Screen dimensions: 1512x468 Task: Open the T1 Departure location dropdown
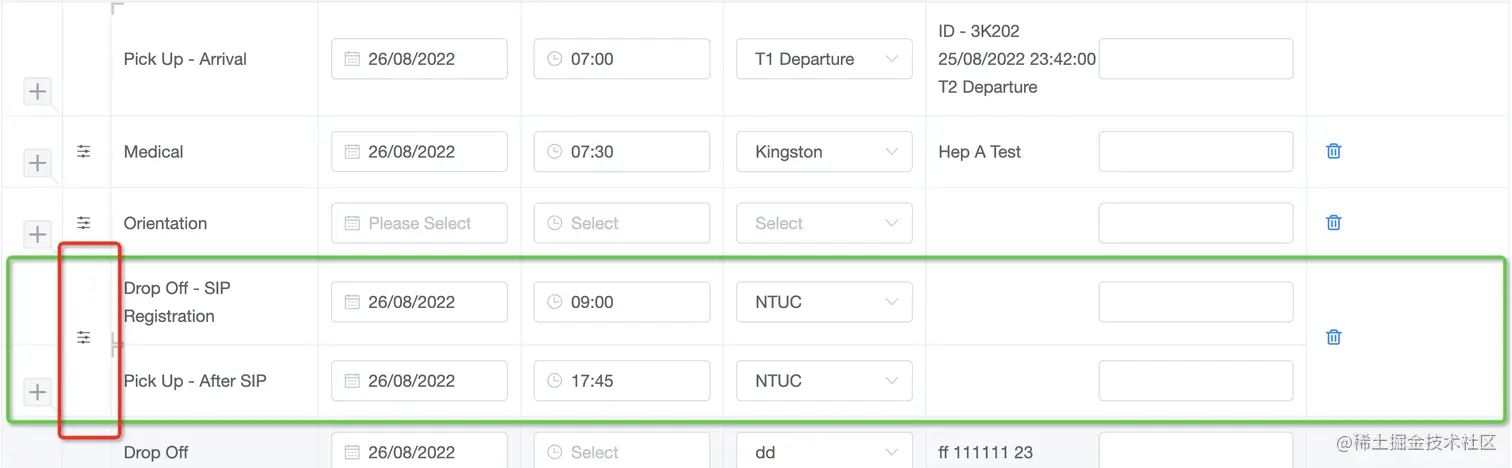pos(824,59)
